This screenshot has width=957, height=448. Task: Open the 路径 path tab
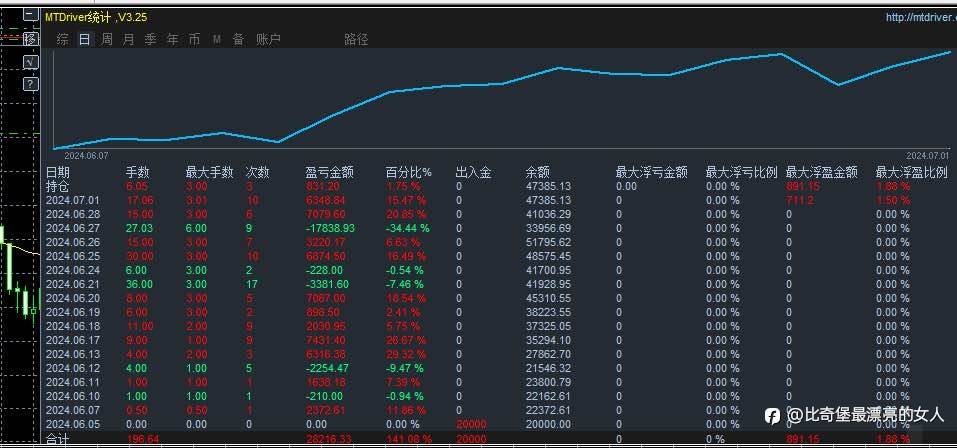[356, 40]
